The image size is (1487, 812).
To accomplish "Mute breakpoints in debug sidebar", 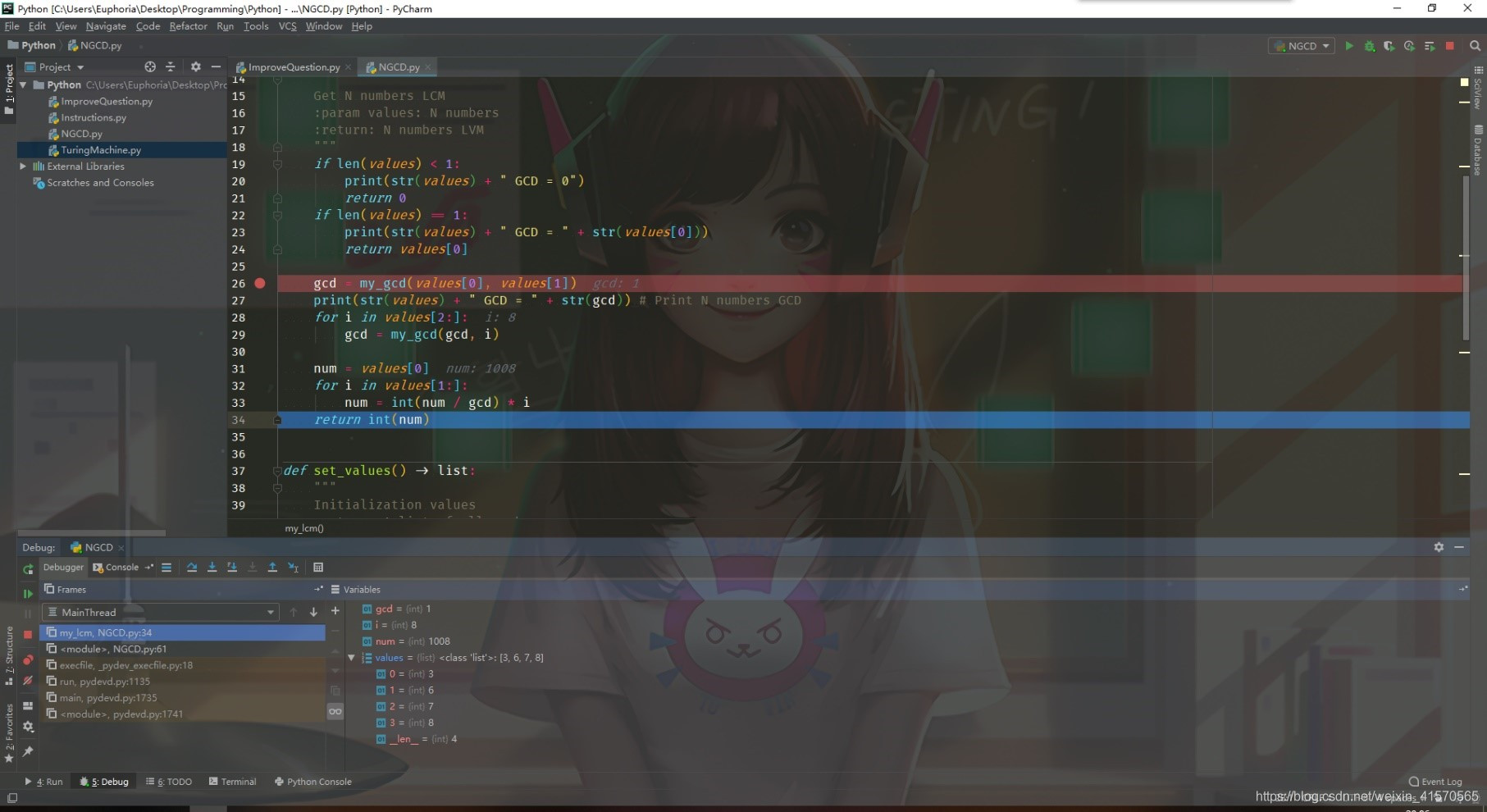I will (28, 681).
